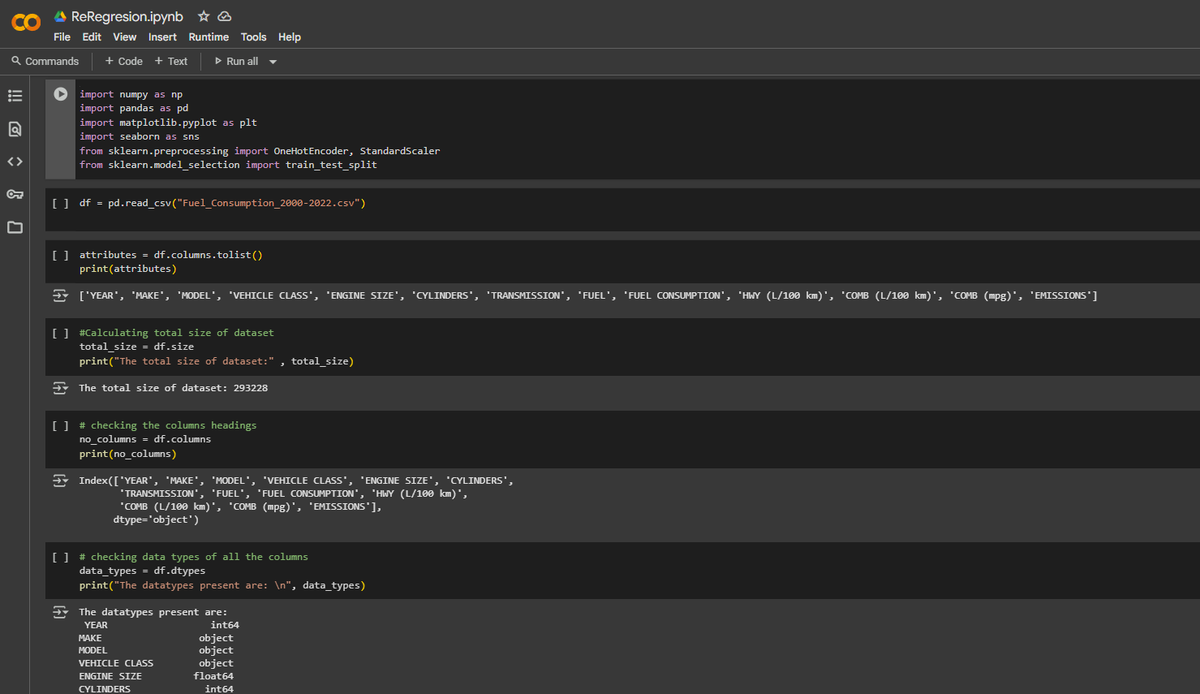
Task: Open the Commands search palette
Action: 44,61
